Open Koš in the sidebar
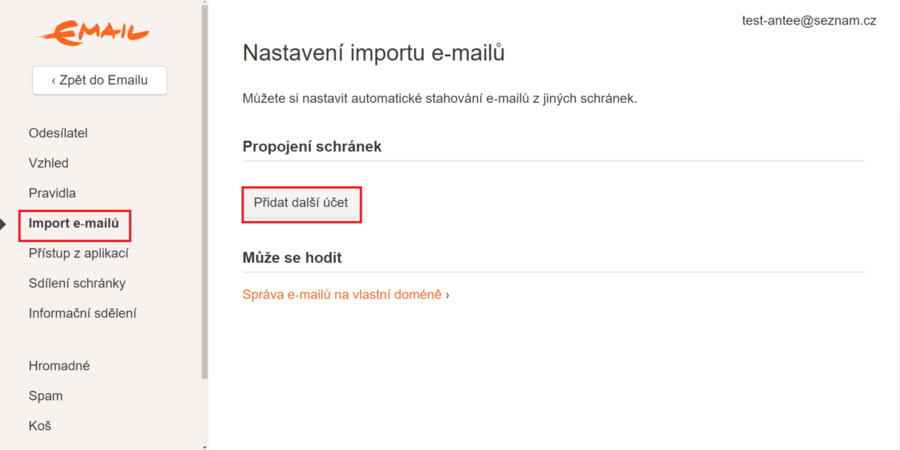This screenshot has height=450, width=900. [x=40, y=426]
